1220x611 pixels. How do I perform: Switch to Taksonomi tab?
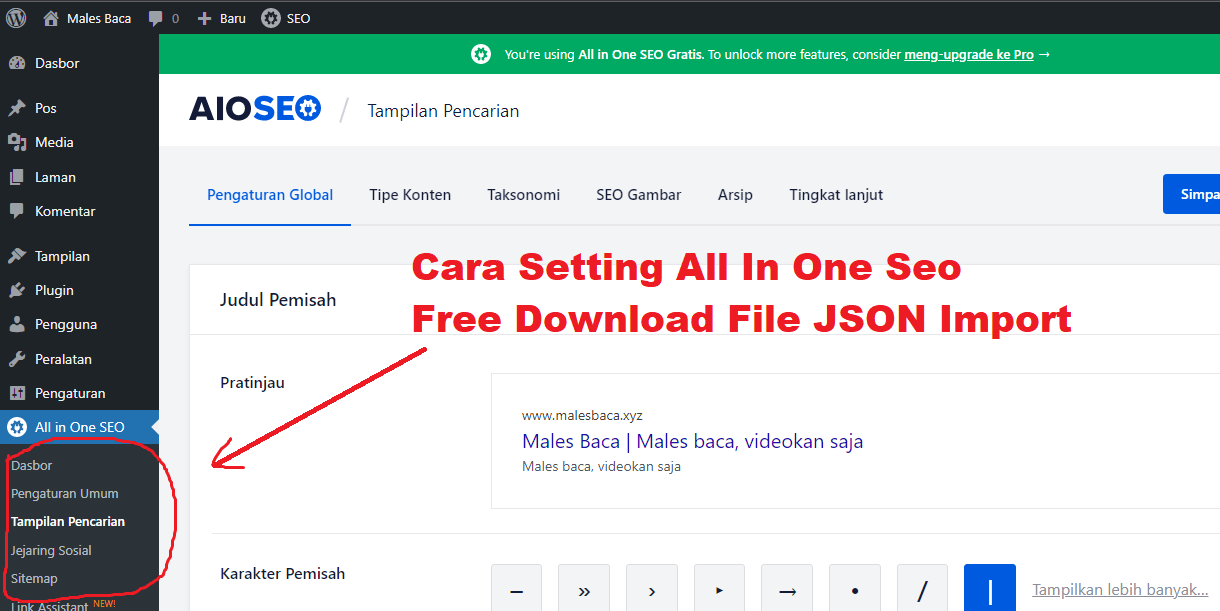tap(523, 195)
